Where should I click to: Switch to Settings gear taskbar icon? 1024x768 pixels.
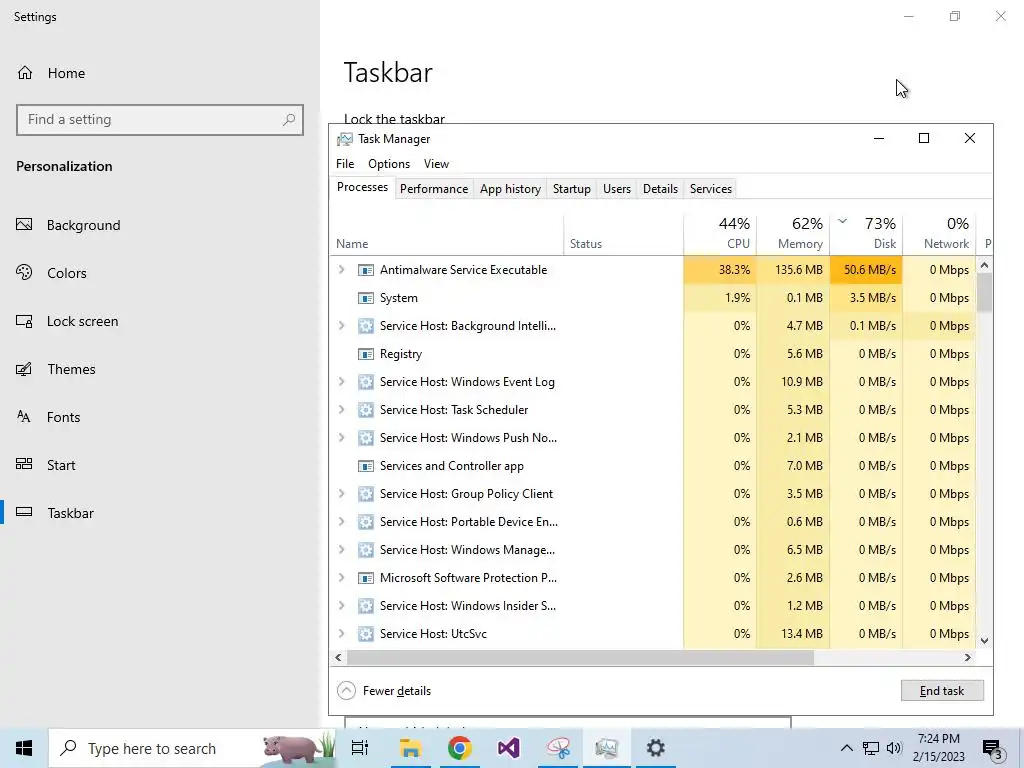pyautogui.click(x=656, y=748)
